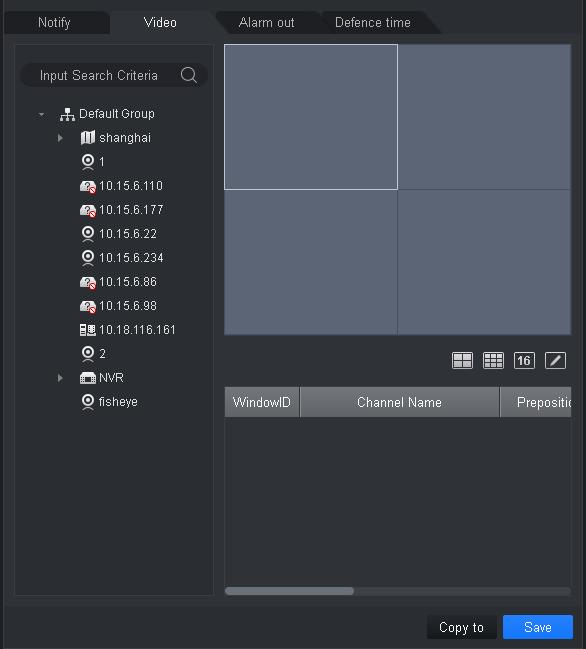The width and height of the screenshot is (586, 649).
Task: Click the Save button
Action: coord(538,627)
